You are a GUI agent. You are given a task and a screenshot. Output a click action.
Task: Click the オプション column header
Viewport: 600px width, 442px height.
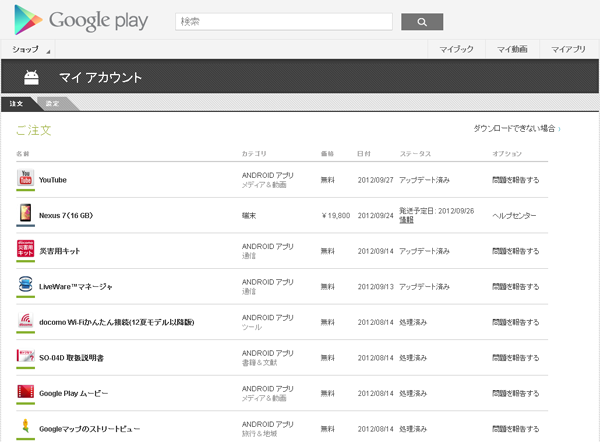tap(507, 153)
